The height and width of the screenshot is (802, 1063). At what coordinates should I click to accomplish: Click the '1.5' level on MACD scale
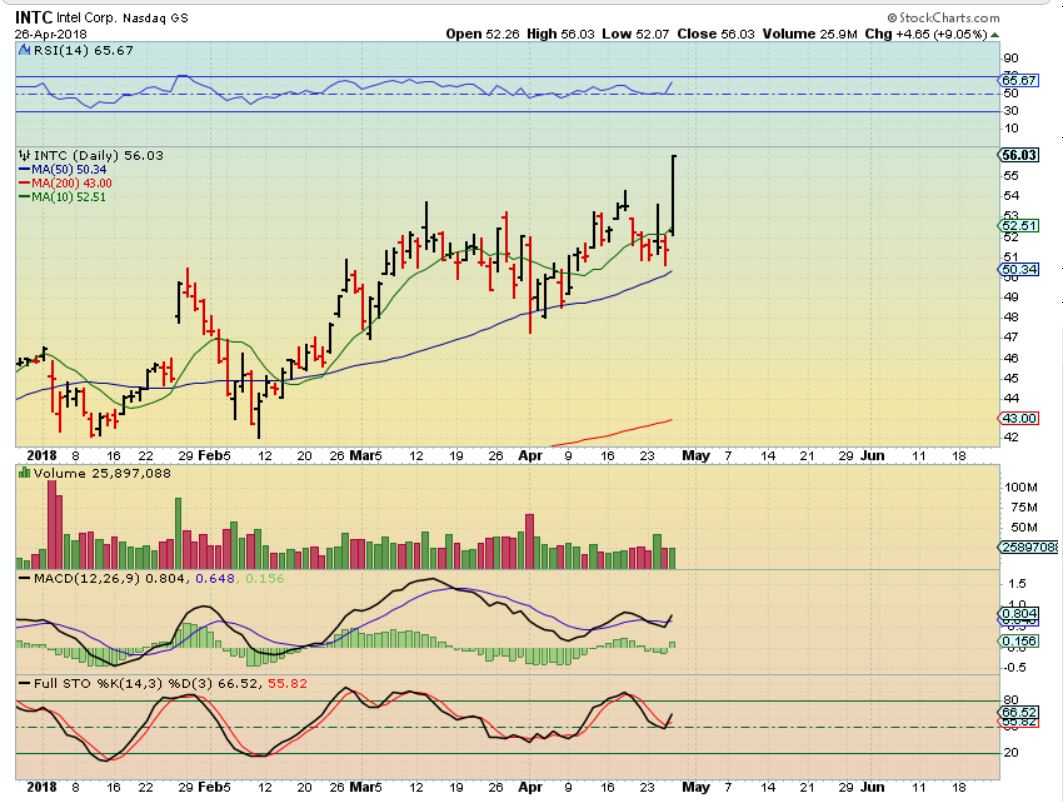[x=1016, y=584]
